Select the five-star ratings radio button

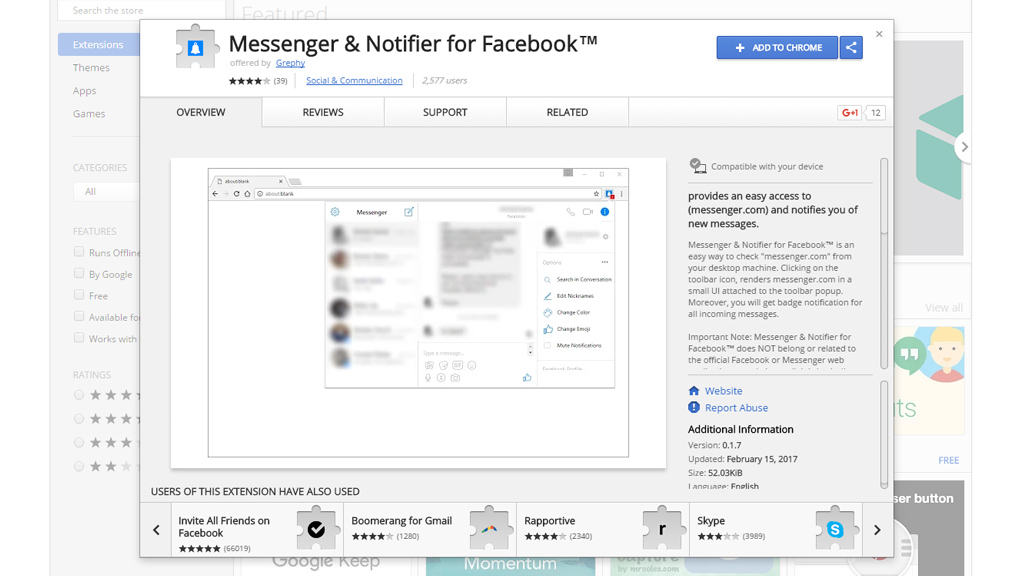[x=79, y=395]
